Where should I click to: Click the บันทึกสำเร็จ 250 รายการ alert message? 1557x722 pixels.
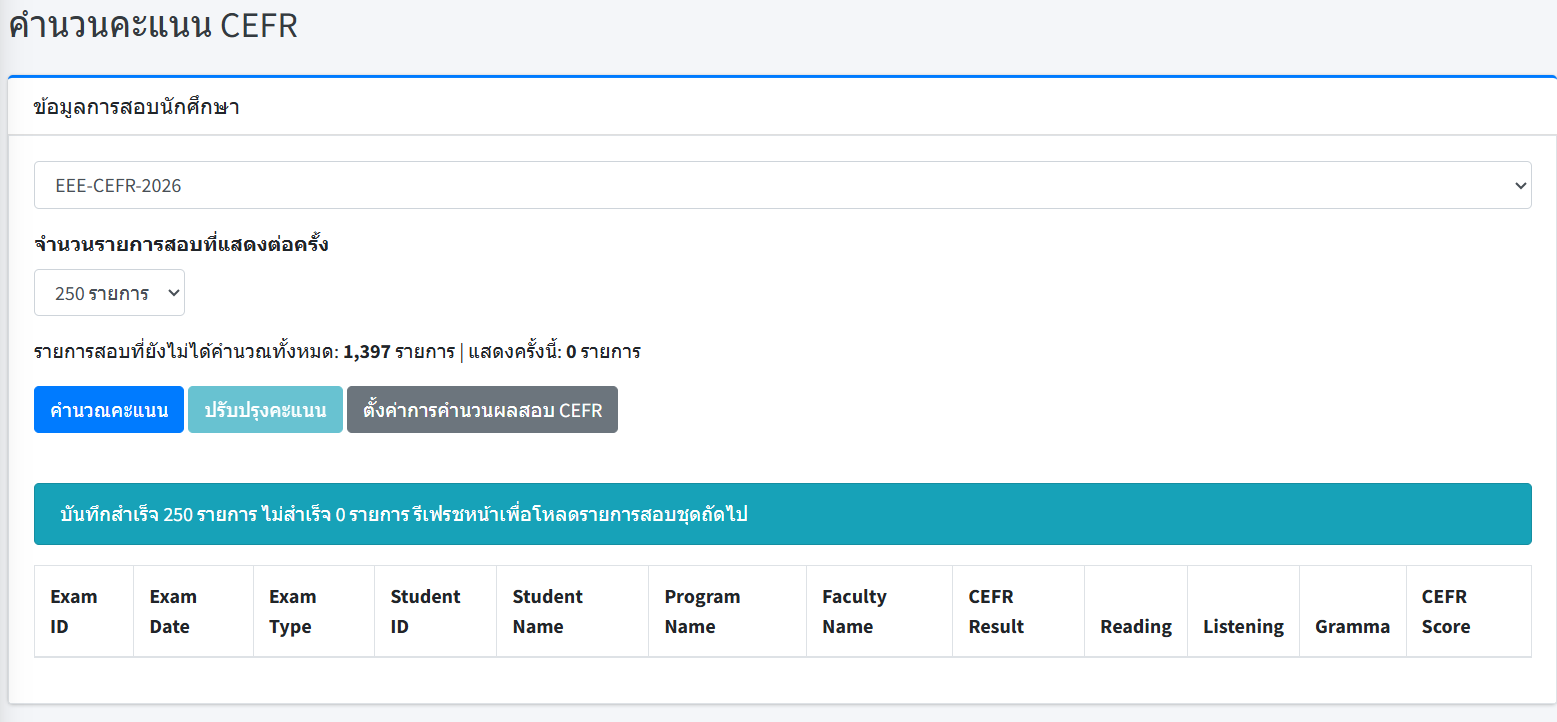(x=782, y=514)
